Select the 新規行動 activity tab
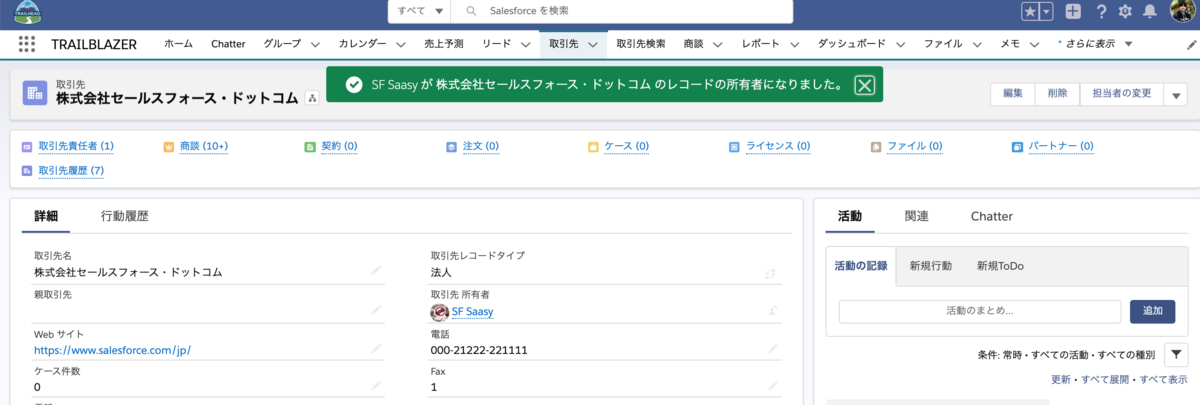This screenshot has width=1200, height=405. click(931, 266)
